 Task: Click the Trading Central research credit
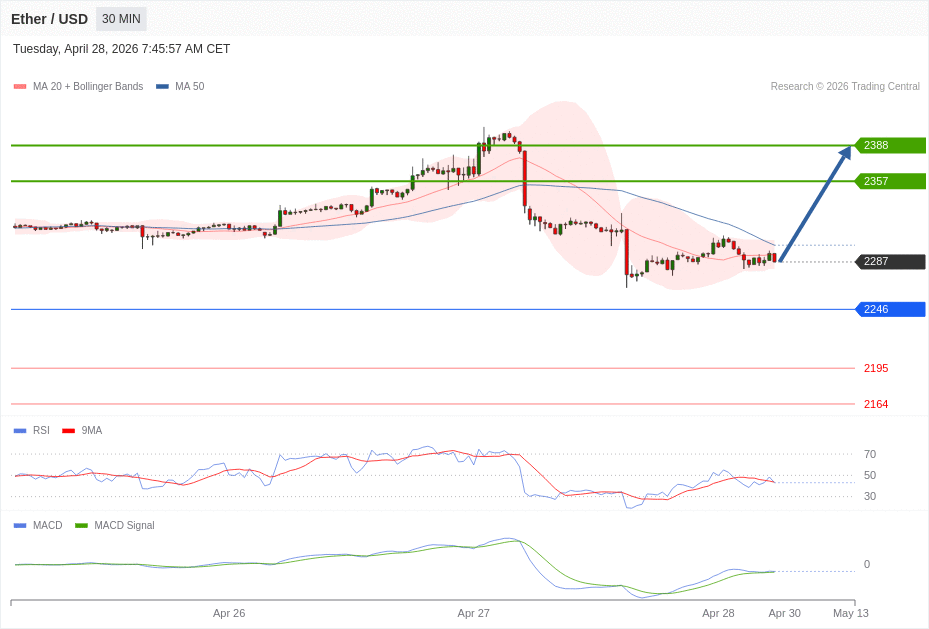845,87
